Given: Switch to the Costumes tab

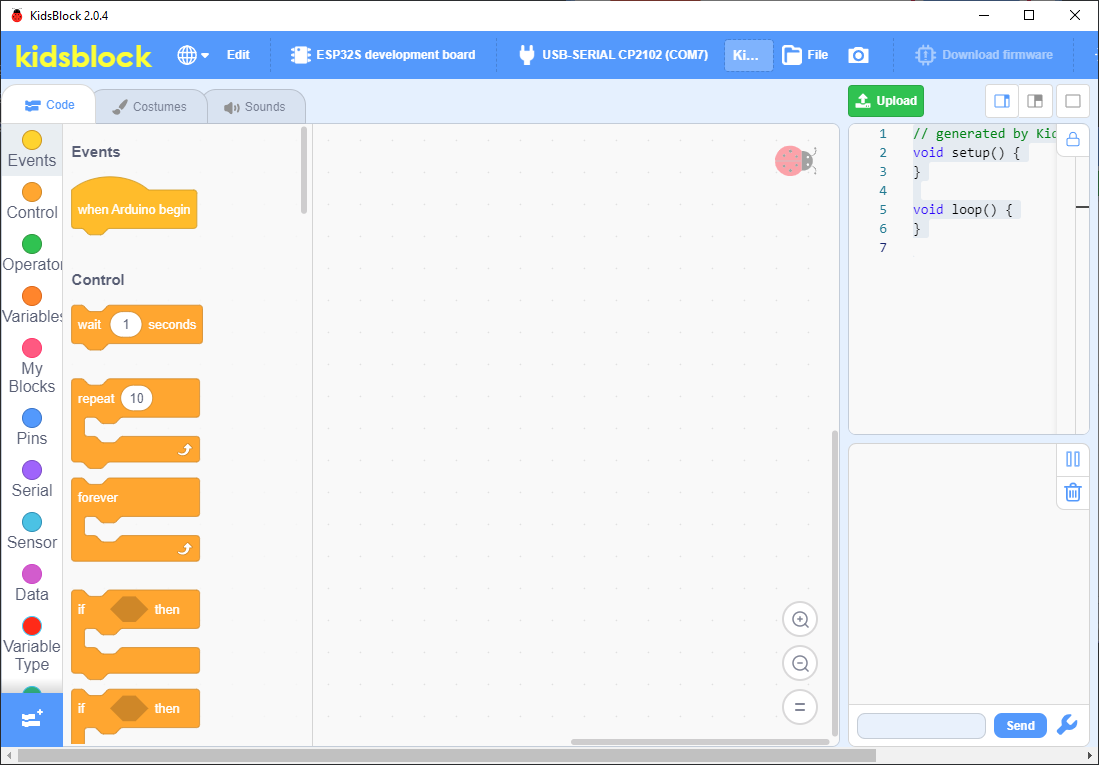Looking at the screenshot, I should (150, 107).
